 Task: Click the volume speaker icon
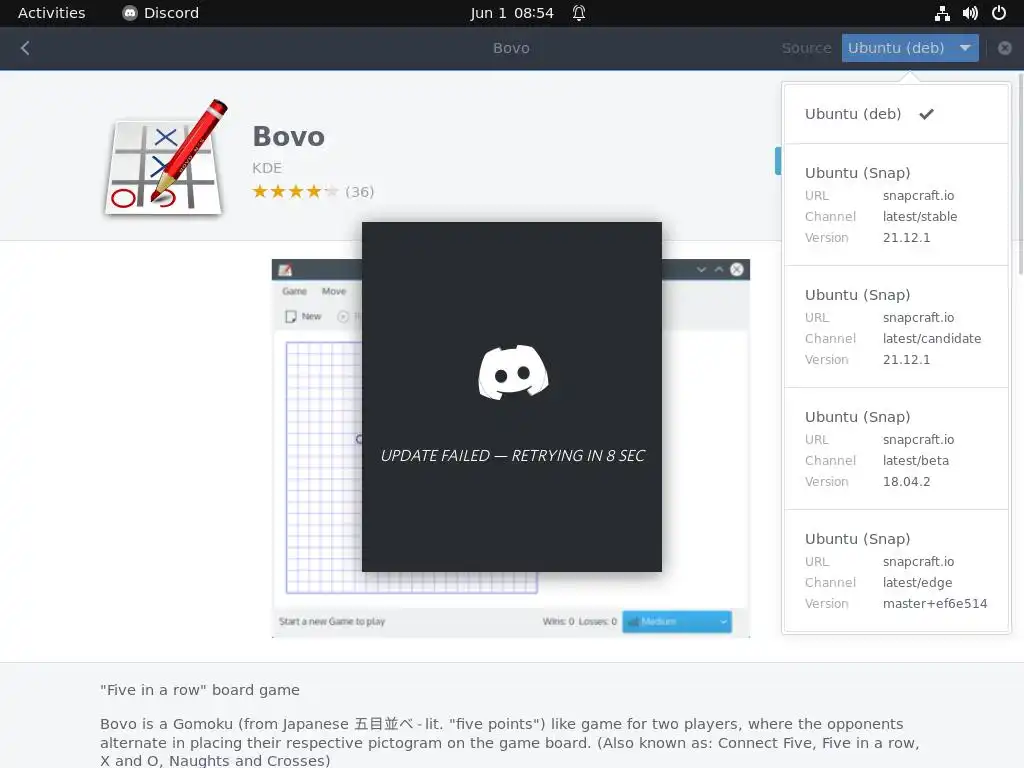(970, 13)
